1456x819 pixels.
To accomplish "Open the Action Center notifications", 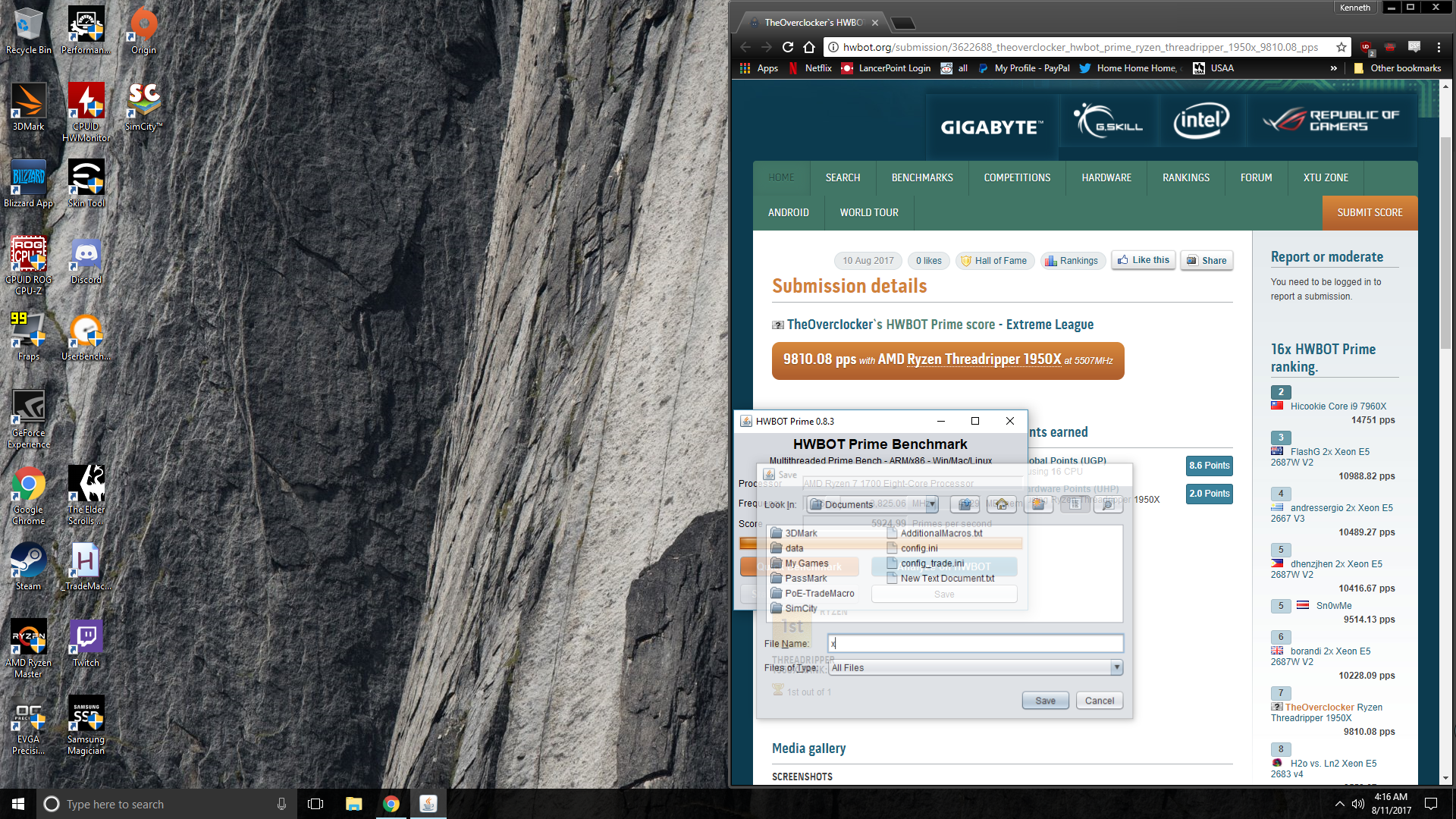I will pos(1431,804).
